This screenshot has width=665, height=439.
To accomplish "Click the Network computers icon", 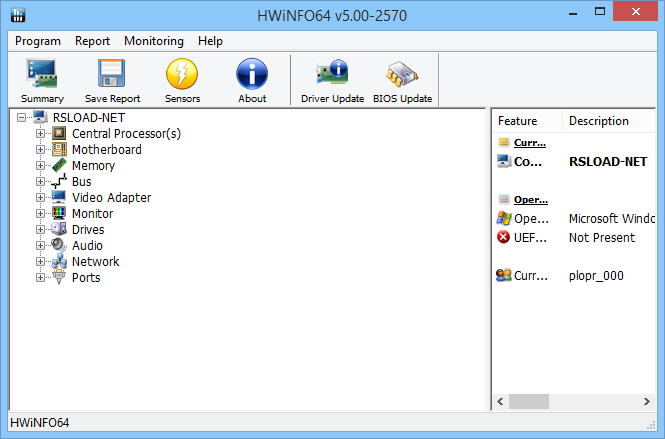I will [59, 261].
